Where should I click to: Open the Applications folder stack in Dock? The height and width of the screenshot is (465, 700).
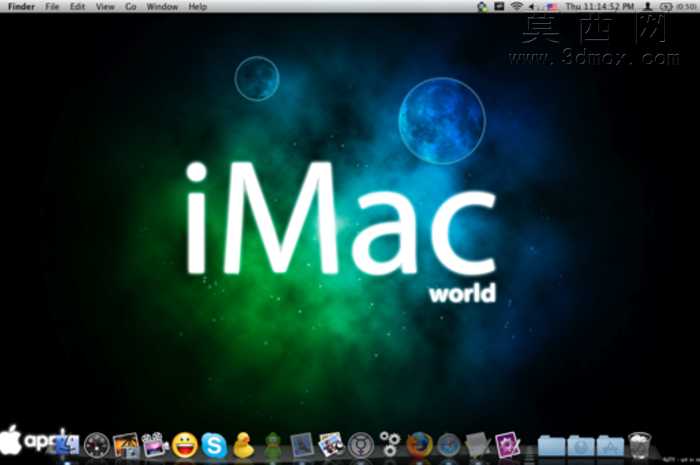click(610, 445)
